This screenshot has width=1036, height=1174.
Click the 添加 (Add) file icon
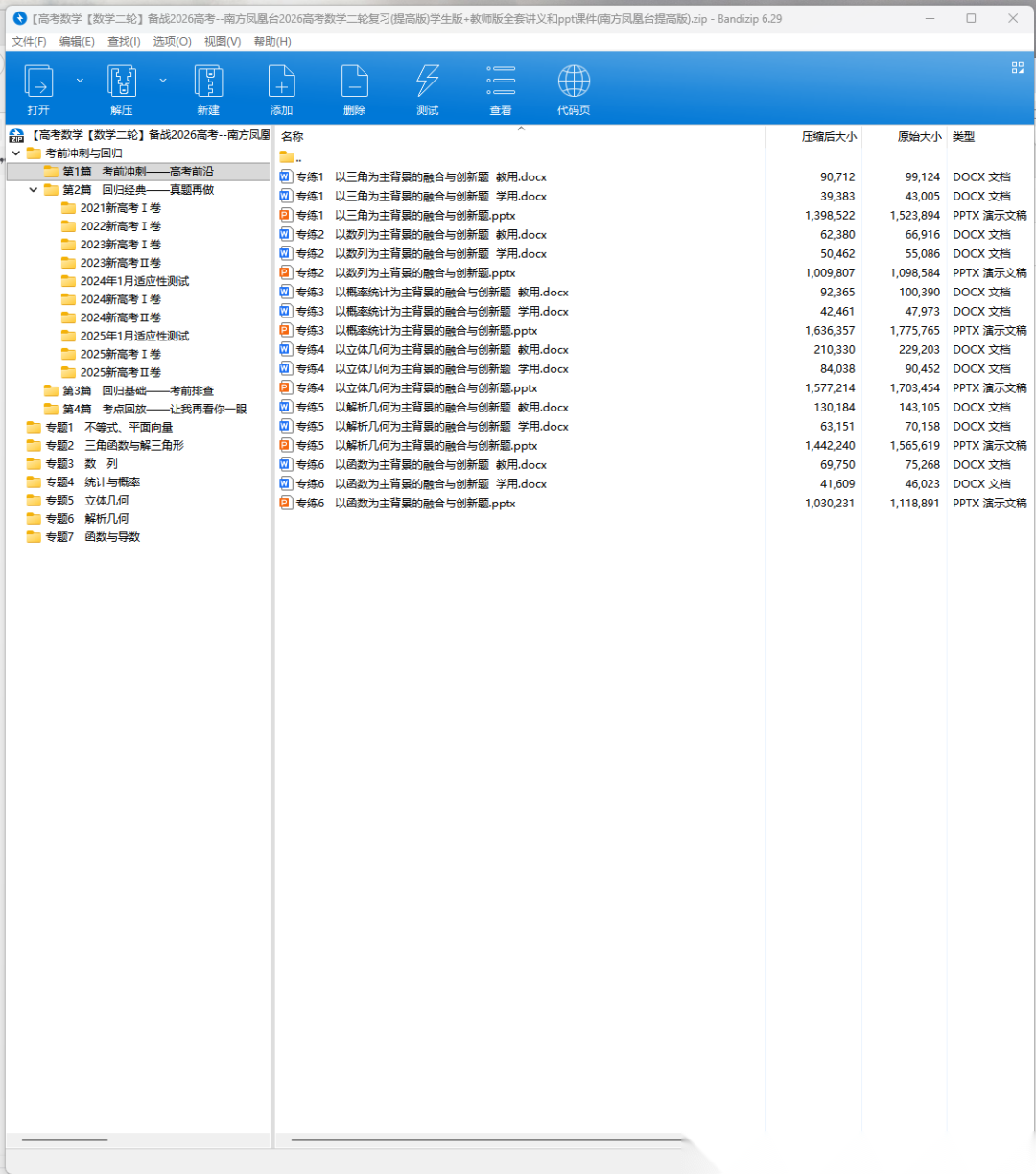(281, 82)
